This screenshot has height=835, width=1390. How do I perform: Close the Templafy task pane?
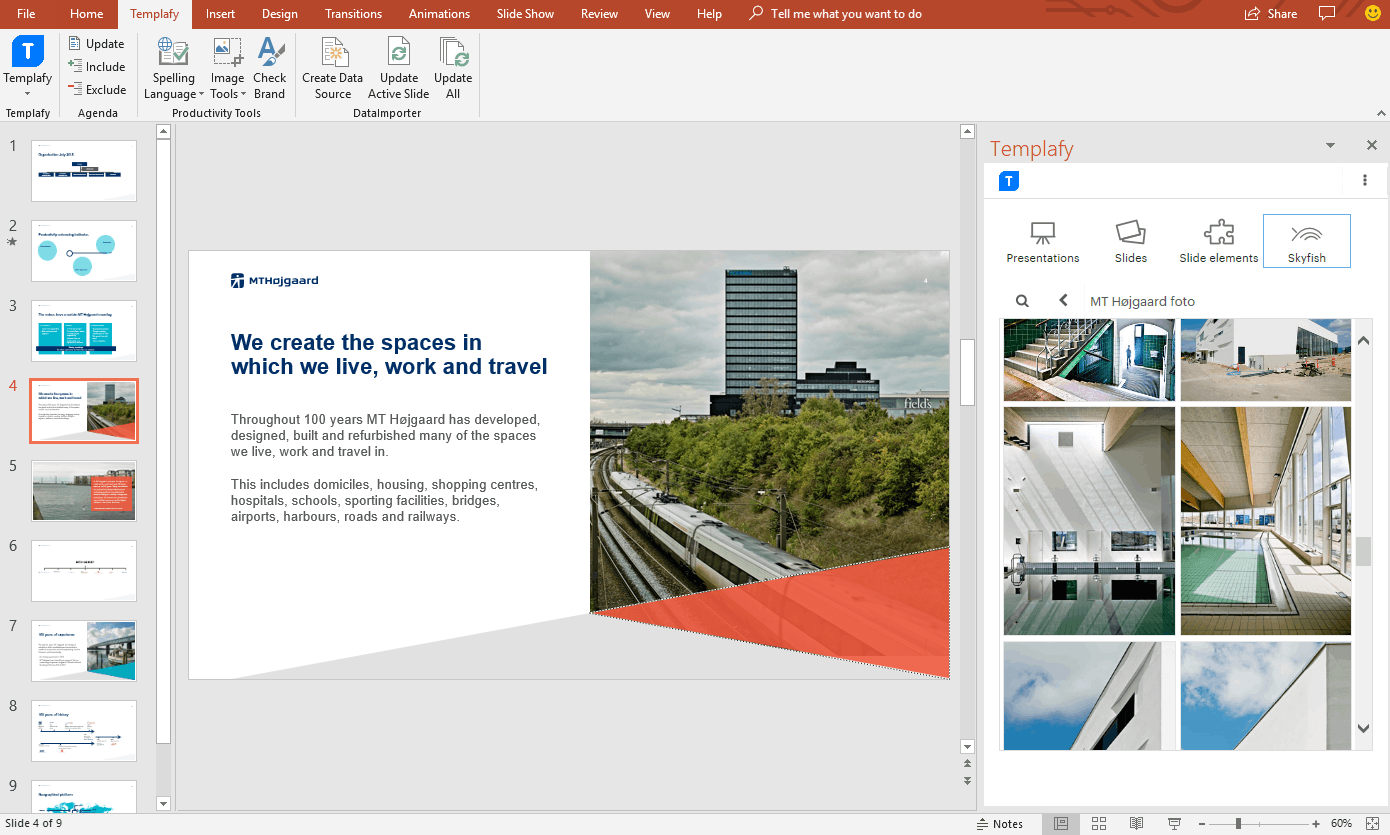coord(1372,145)
